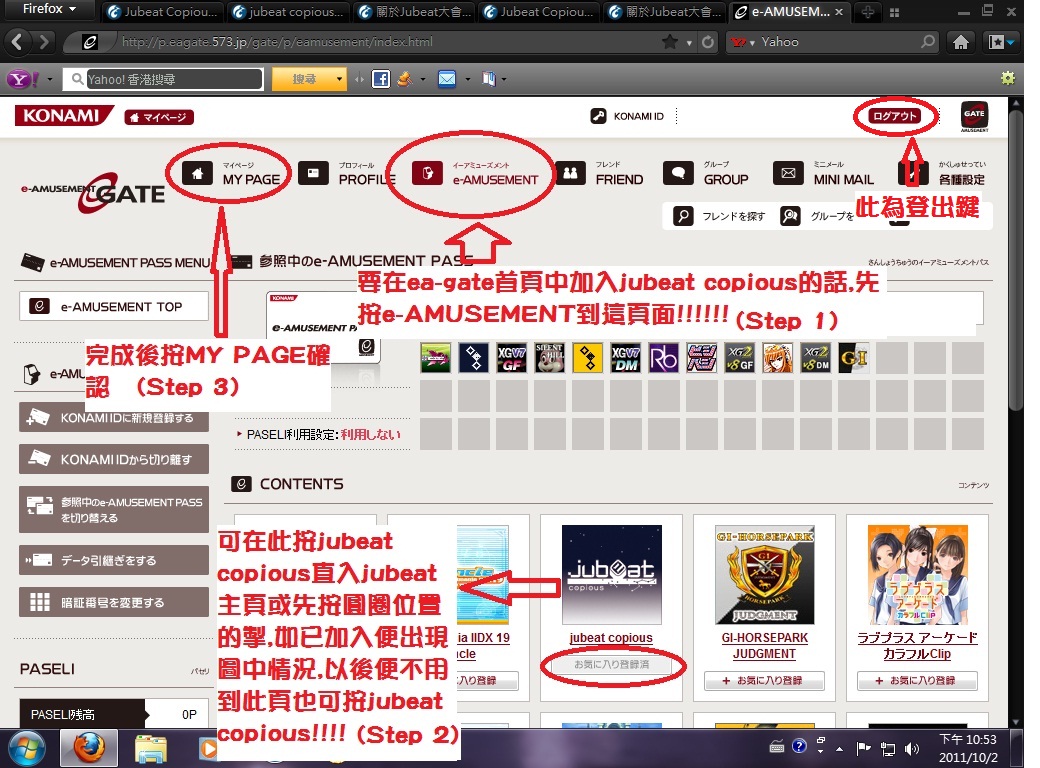Open the Firefox menu dropdown

point(49,9)
